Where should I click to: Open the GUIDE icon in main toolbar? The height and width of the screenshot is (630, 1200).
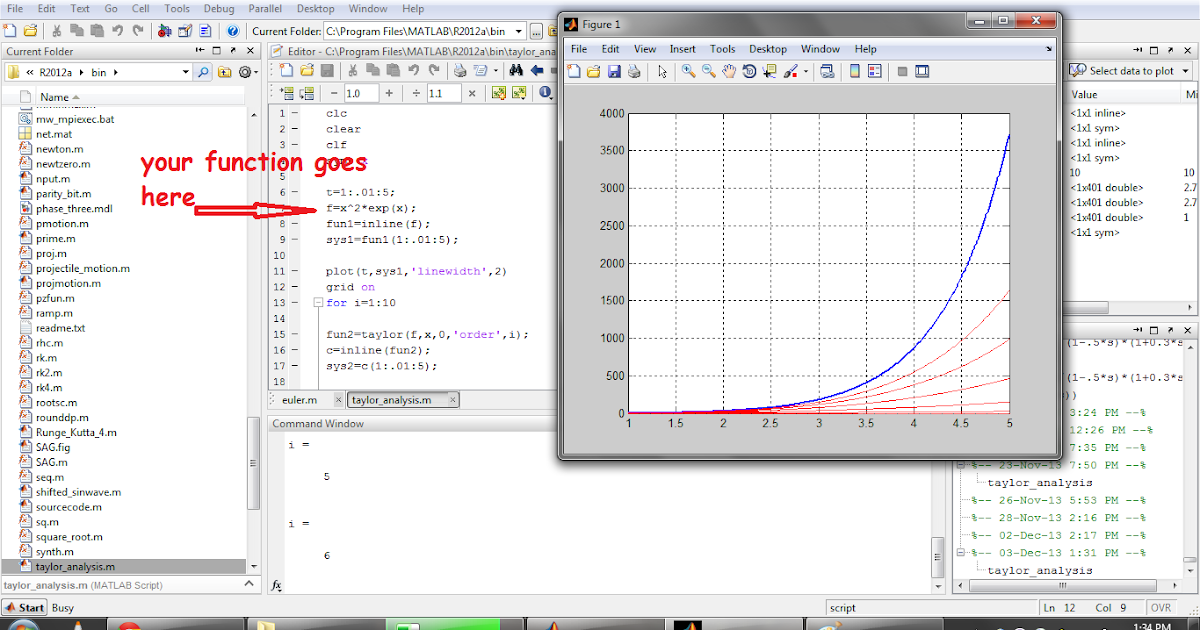(x=185, y=31)
